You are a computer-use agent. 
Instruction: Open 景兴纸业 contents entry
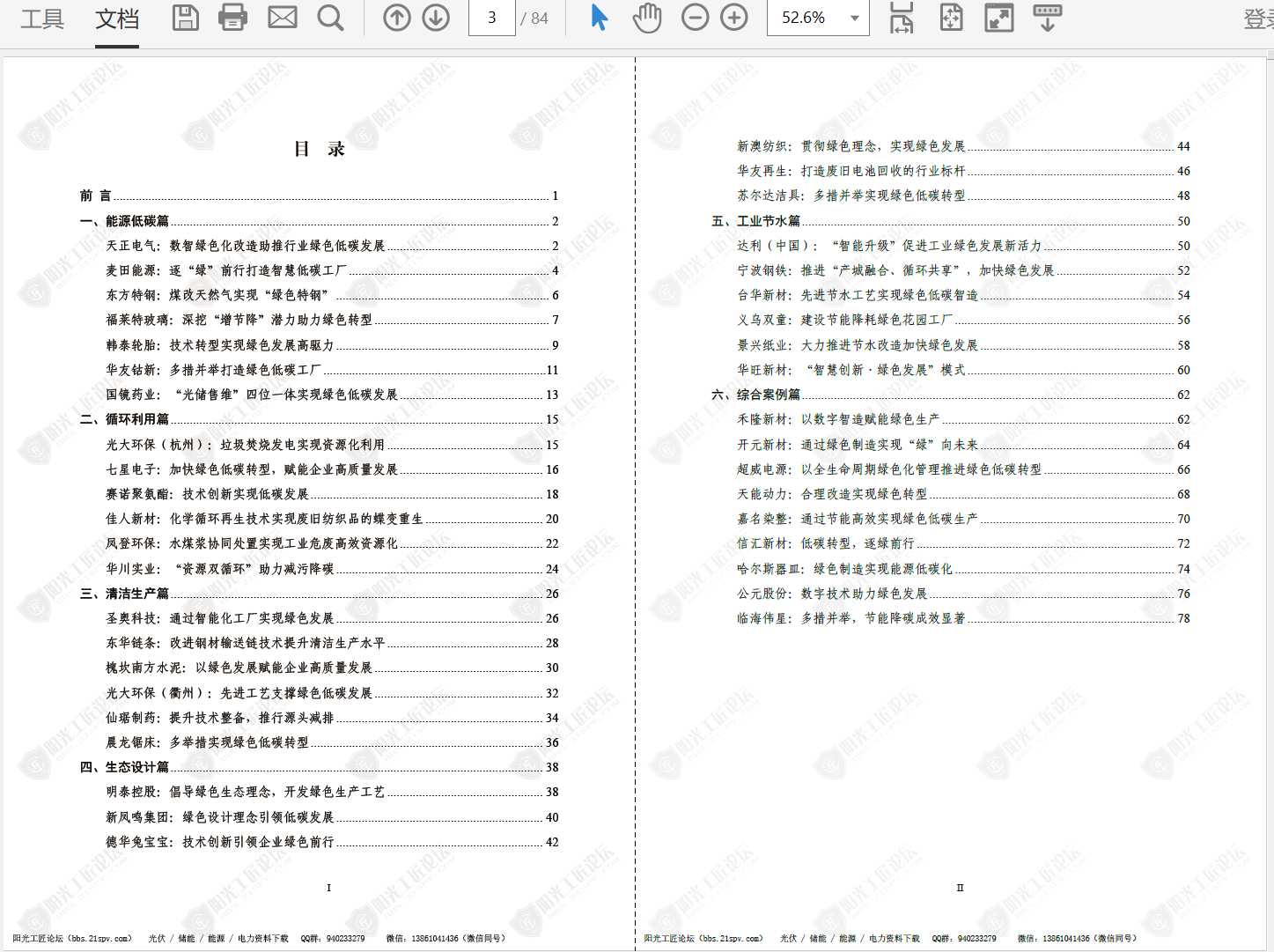pos(963,345)
